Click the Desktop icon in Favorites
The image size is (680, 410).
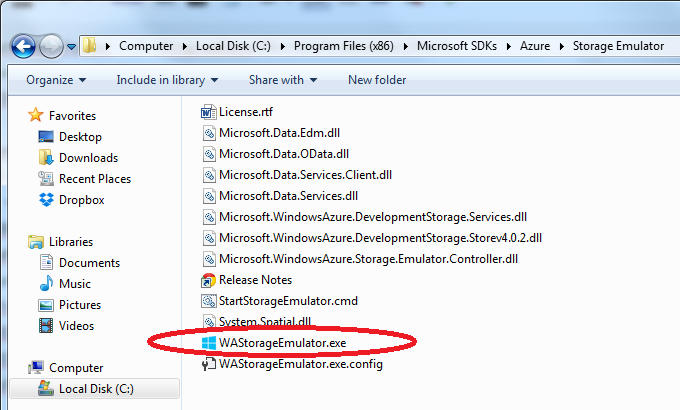(46, 137)
